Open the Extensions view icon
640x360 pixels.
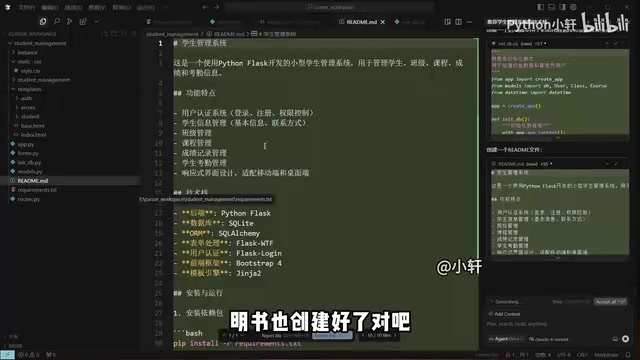pos(83,21)
